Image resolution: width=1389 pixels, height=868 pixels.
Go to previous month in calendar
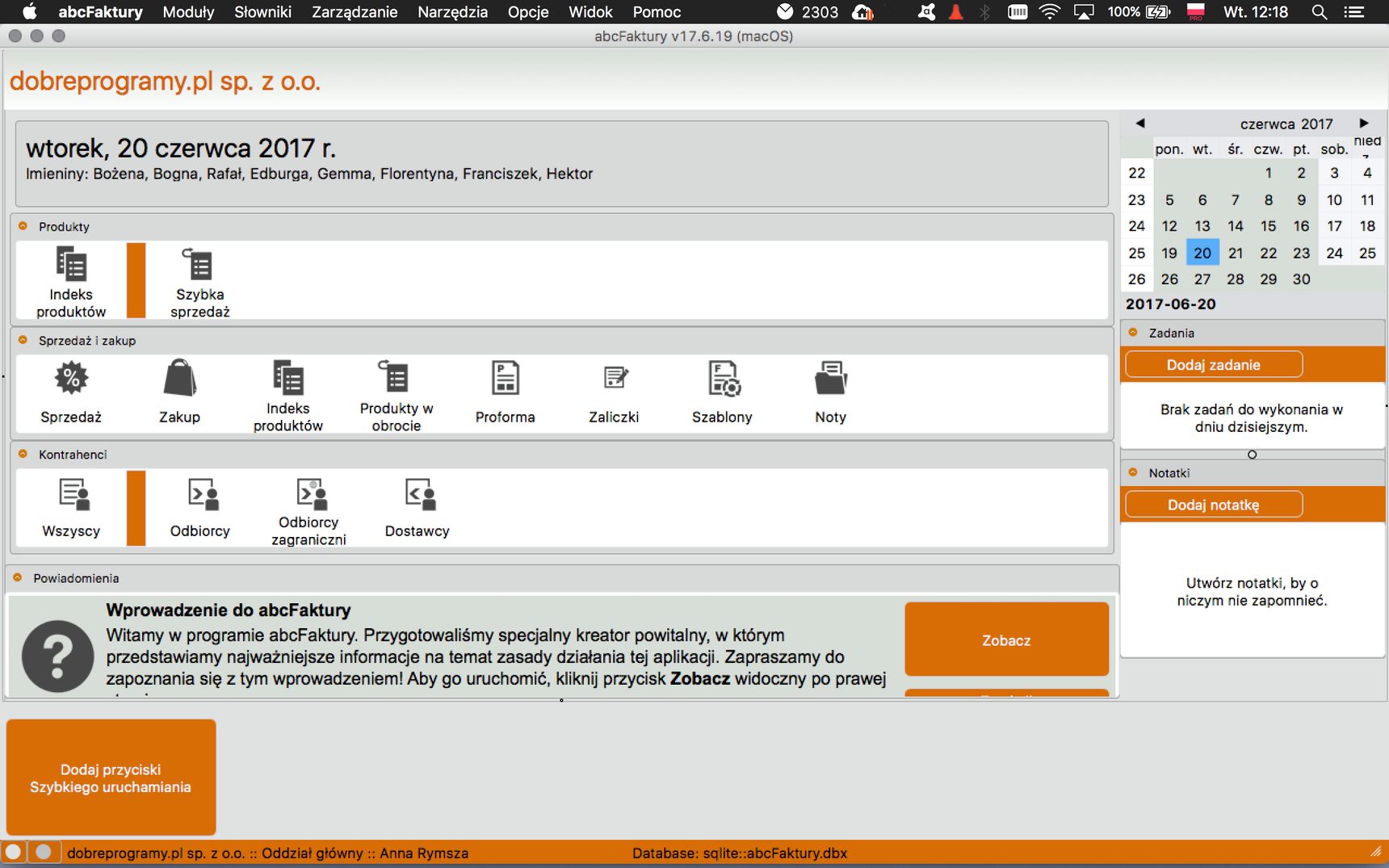pyautogui.click(x=1140, y=124)
